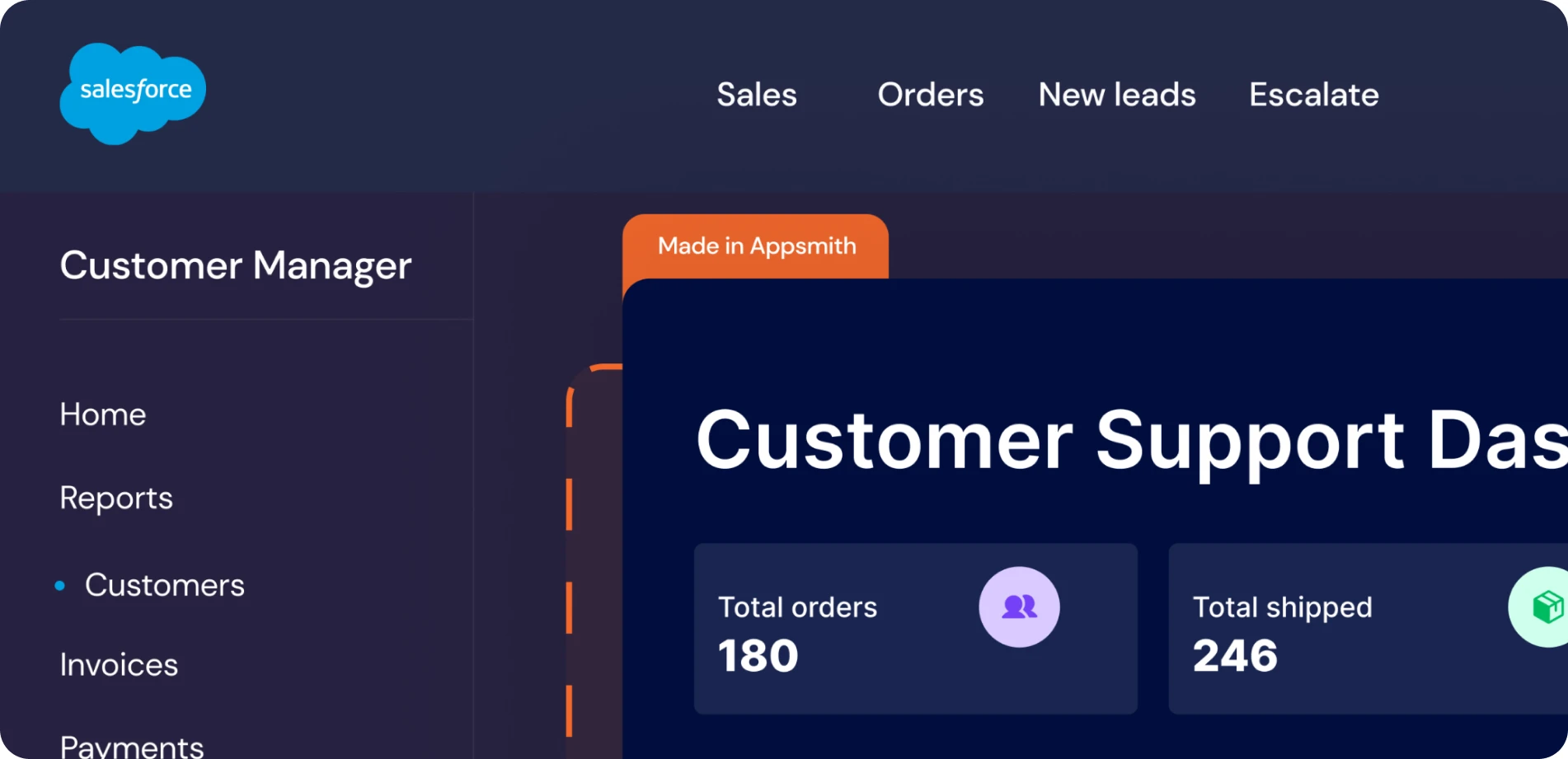Viewport: 1568px width, 759px height.
Task: Navigate to Reports in the sidebar
Action: (116, 498)
